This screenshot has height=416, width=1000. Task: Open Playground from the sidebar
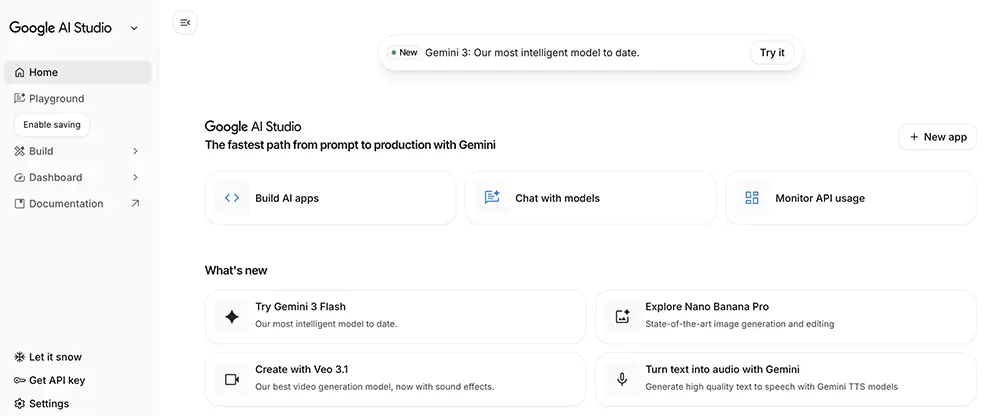[78, 98]
